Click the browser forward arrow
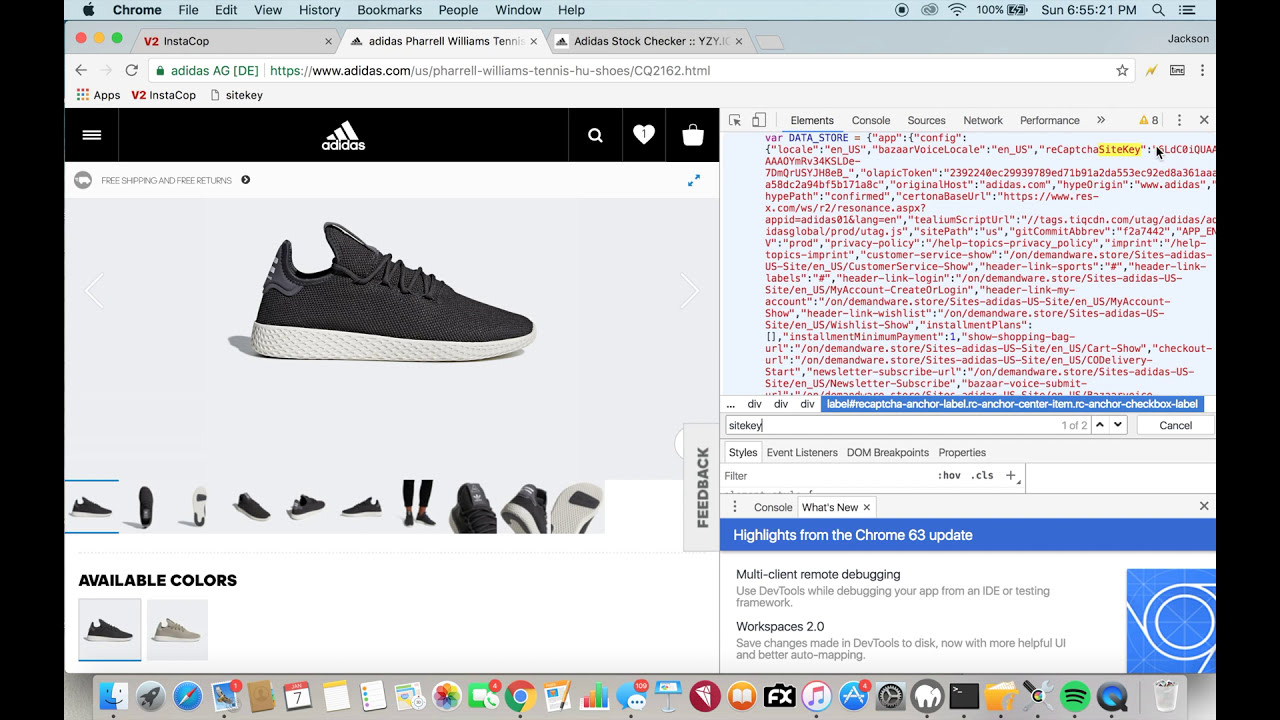The width and height of the screenshot is (1280, 720). point(106,70)
